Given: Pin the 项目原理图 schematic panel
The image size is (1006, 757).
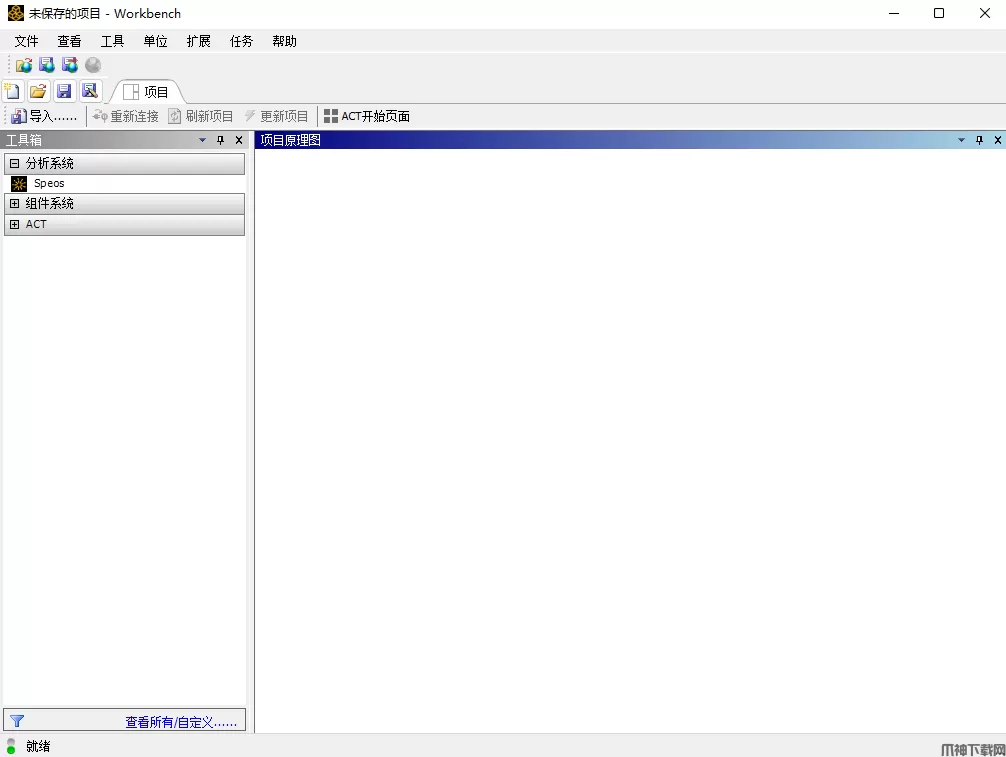Looking at the screenshot, I should click(979, 141).
